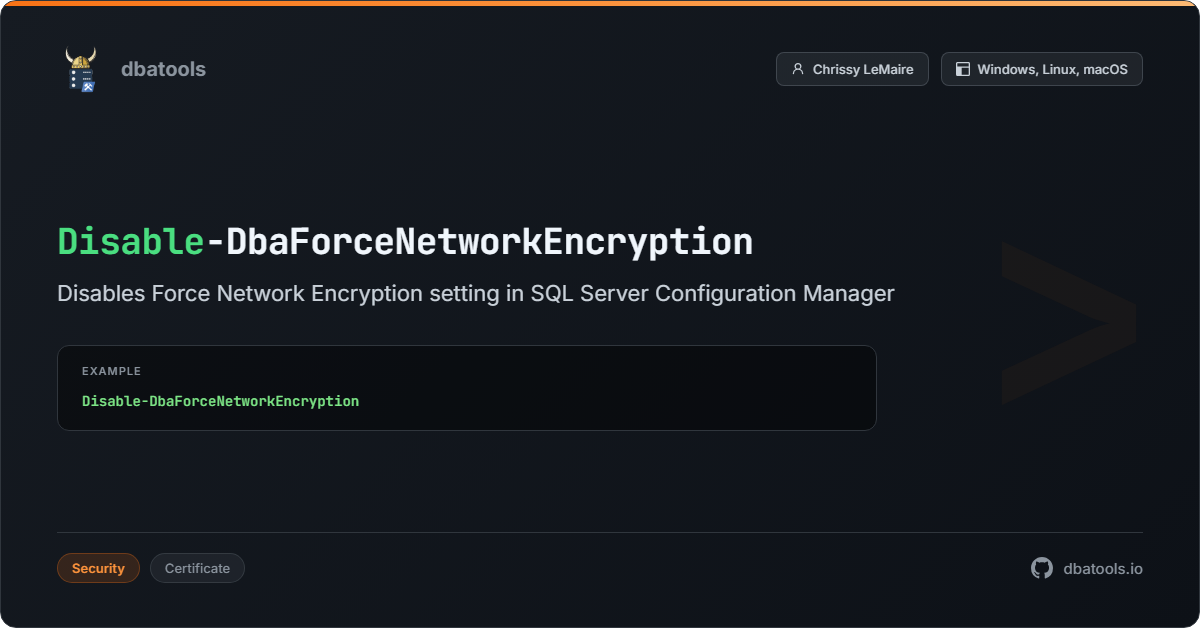Open the Chrissy LeMaire author badge
The height and width of the screenshot is (628, 1200).
(852, 69)
